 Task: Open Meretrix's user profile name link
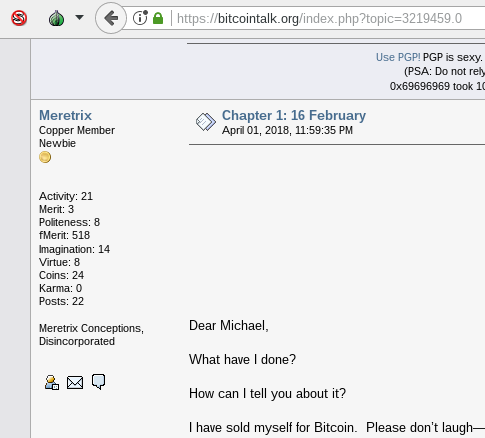click(x=65, y=115)
